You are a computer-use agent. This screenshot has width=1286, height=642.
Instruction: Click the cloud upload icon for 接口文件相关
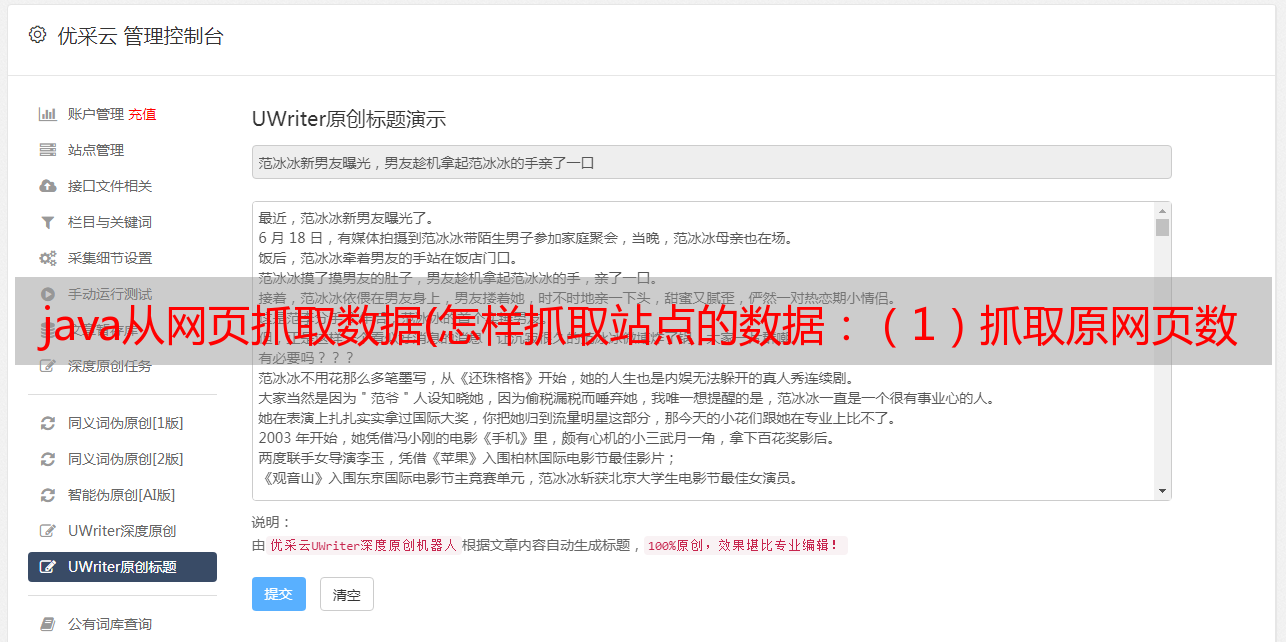47,186
